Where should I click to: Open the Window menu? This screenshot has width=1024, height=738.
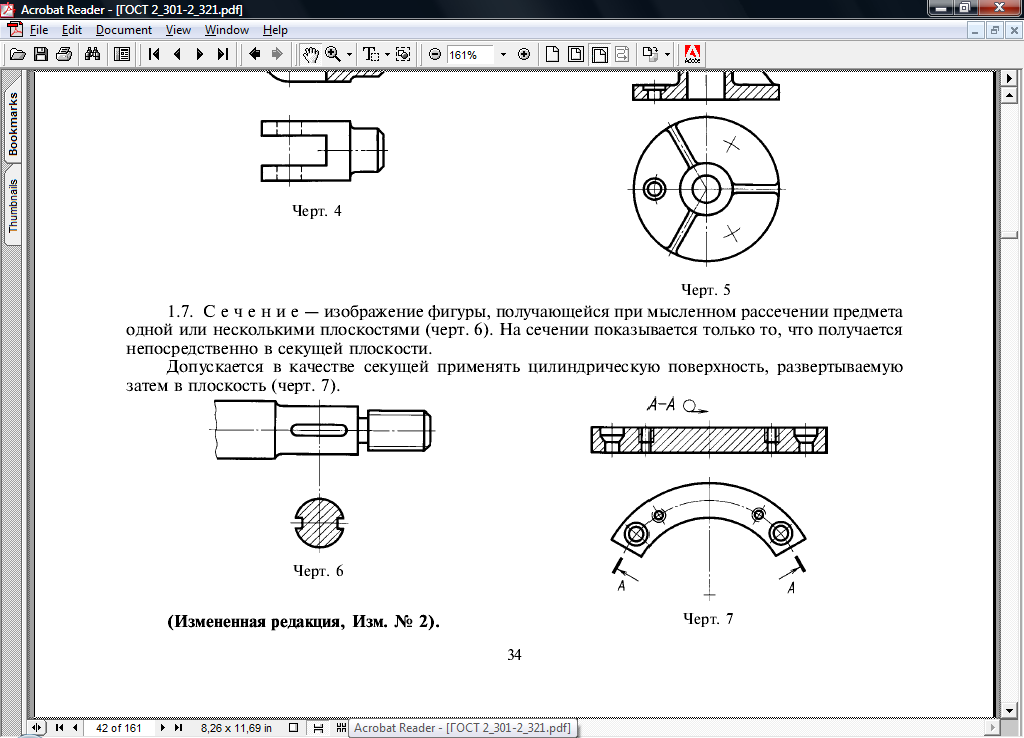(227, 30)
